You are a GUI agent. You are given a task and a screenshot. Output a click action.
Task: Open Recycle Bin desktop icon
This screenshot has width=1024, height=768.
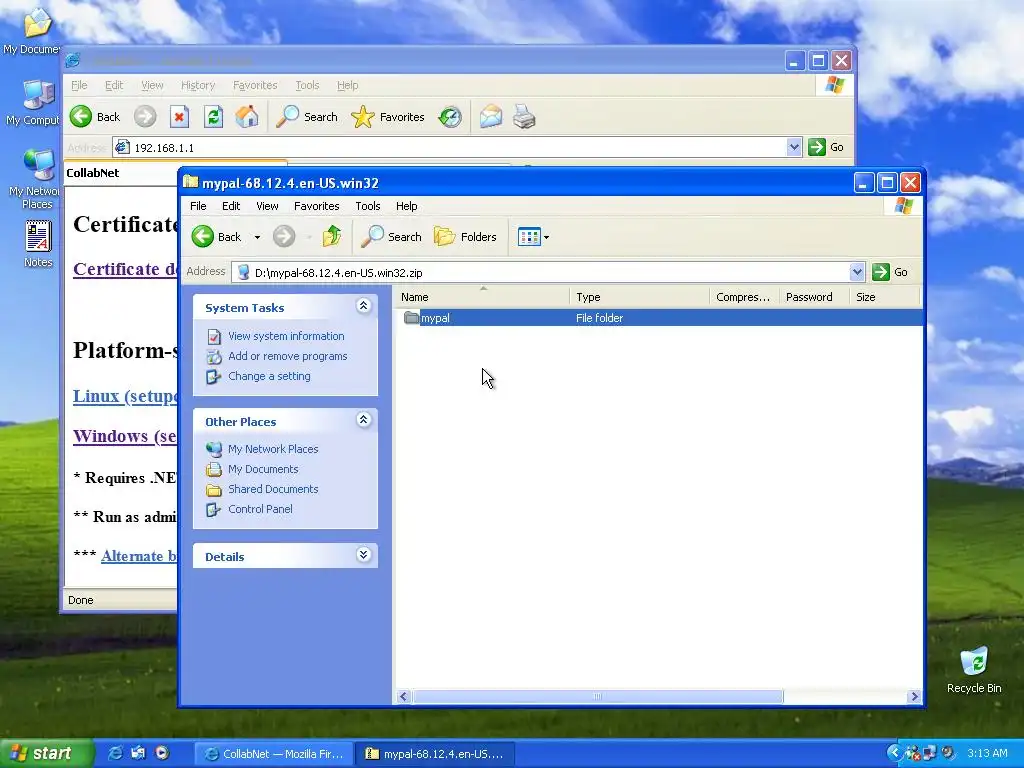974,669
